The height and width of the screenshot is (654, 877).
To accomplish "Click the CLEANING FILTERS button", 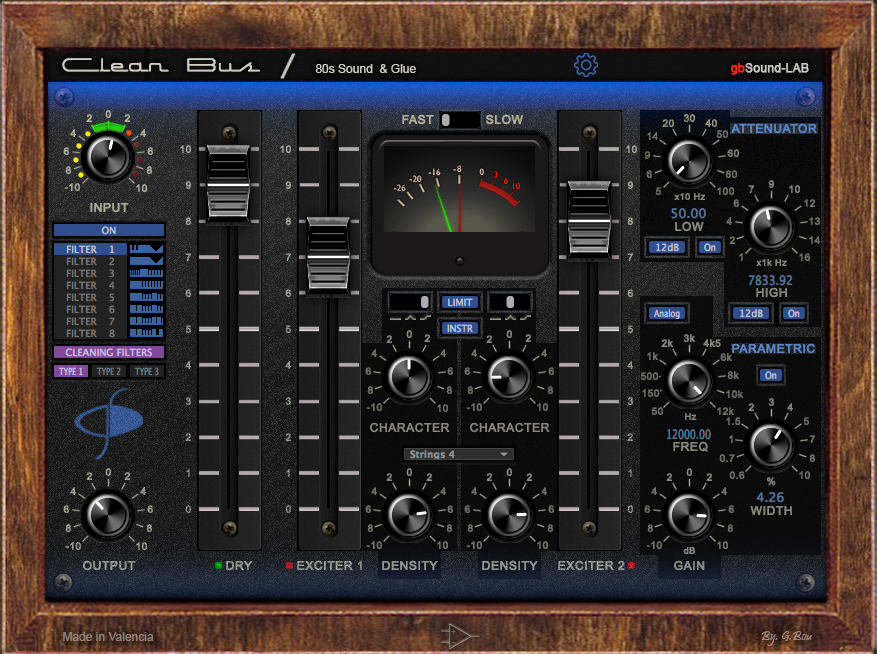I will pos(108,352).
